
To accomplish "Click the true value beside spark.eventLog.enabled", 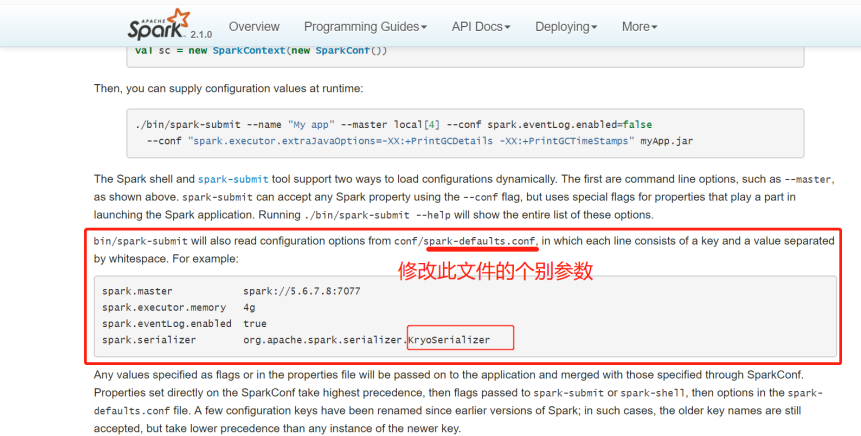I will 255,323.
